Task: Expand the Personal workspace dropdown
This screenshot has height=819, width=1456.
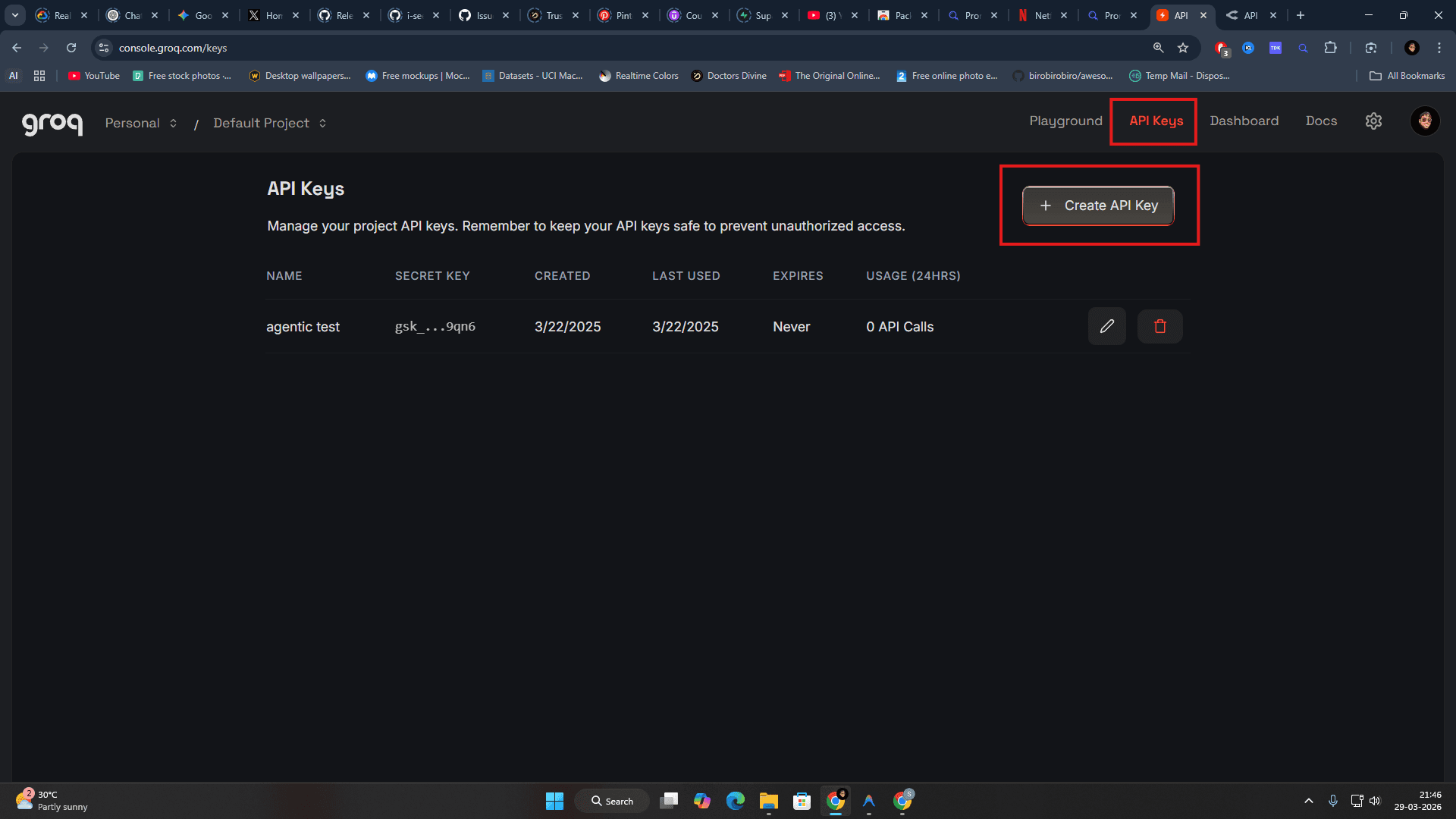Action: (141, 122)
